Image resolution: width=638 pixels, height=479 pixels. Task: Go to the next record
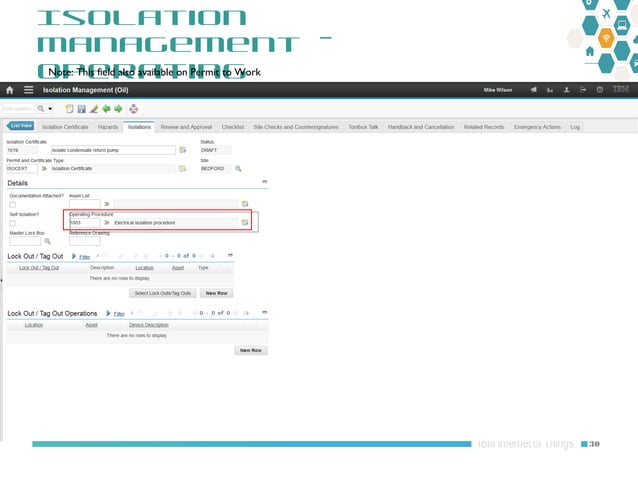(118, 109)
